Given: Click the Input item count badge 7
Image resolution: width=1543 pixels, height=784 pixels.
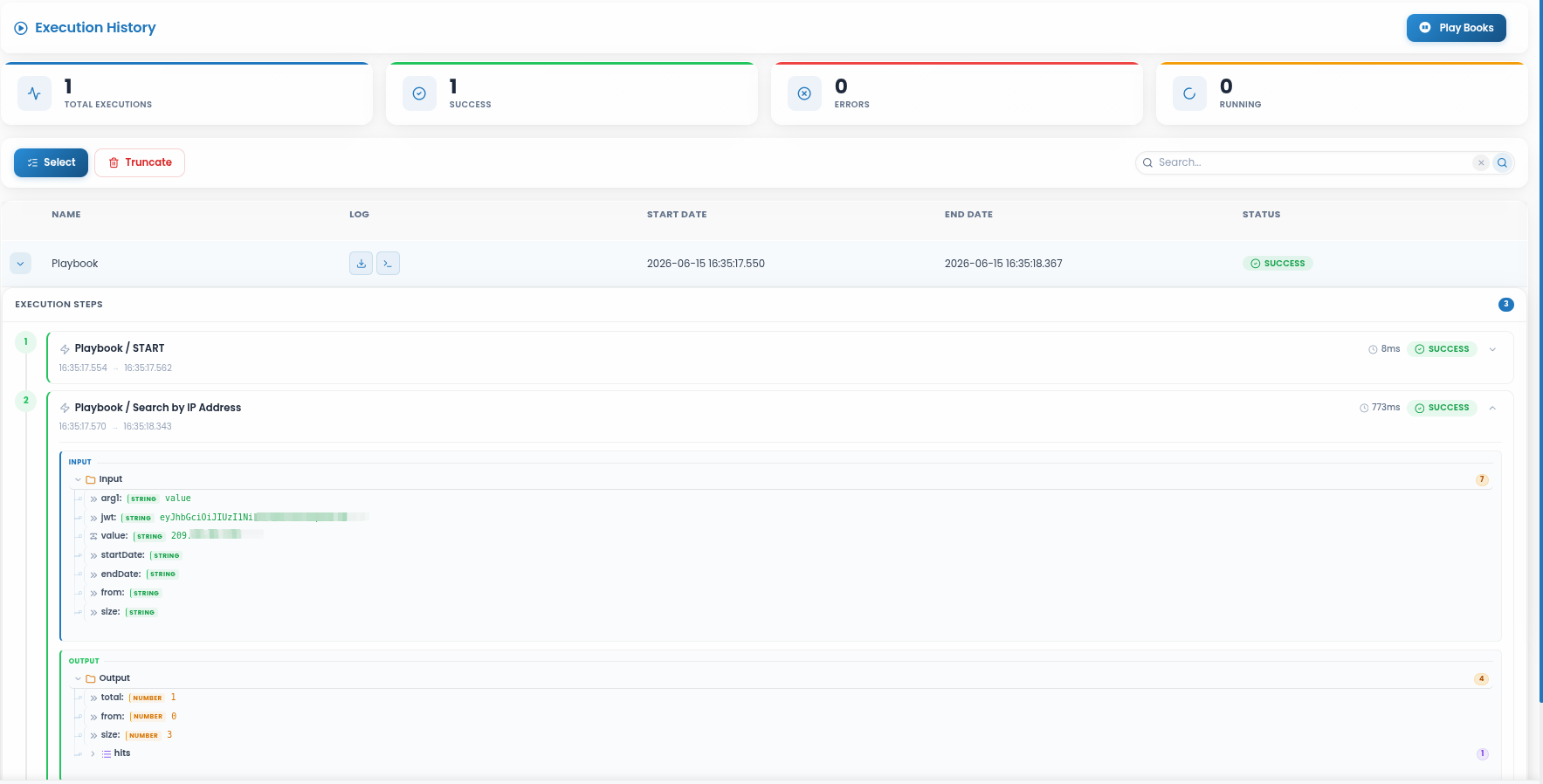Looking at the screenshot, I should pyautogui.click(x=1482, y=479).
